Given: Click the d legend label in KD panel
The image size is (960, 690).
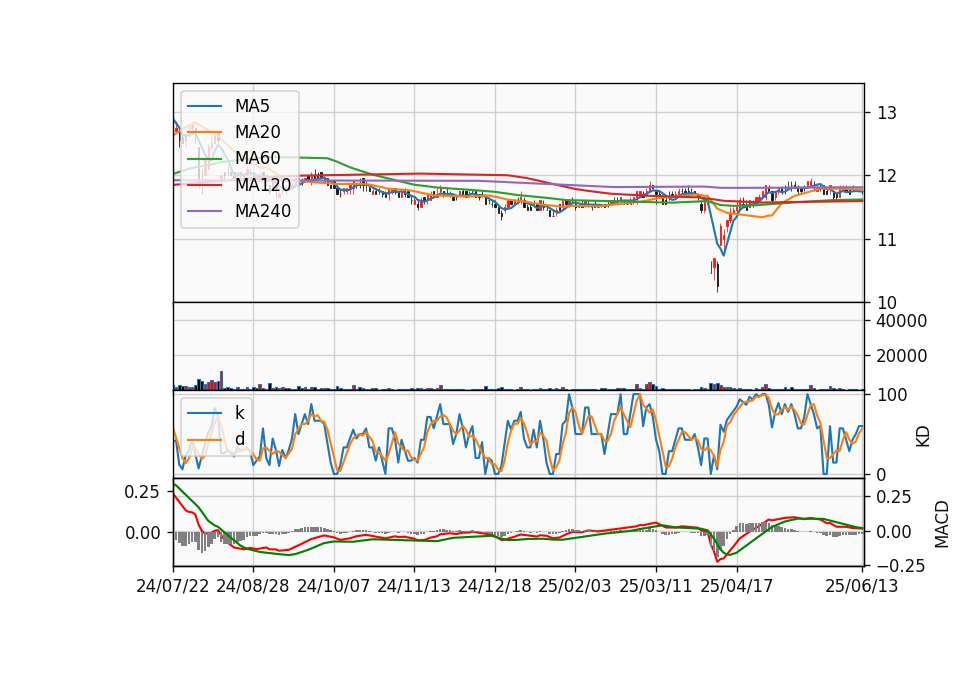Looking at the screenshot, I should pyautogui.click(x=239, y=439).
